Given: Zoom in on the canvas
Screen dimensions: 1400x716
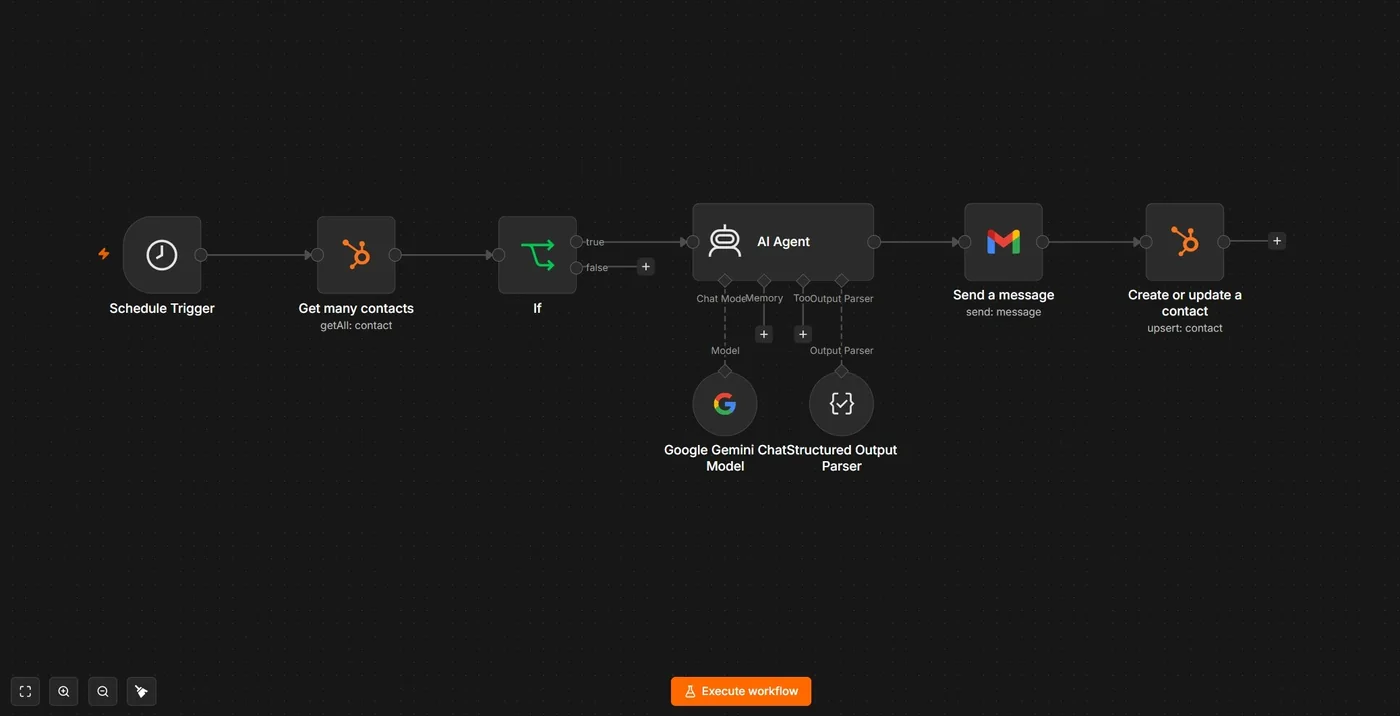Looking at the screenshot, I should (64, 691).
